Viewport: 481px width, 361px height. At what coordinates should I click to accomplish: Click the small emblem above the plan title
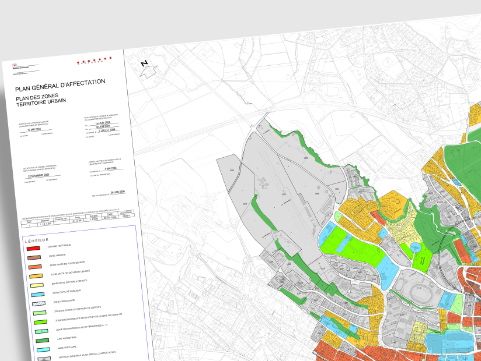(20, 67)
